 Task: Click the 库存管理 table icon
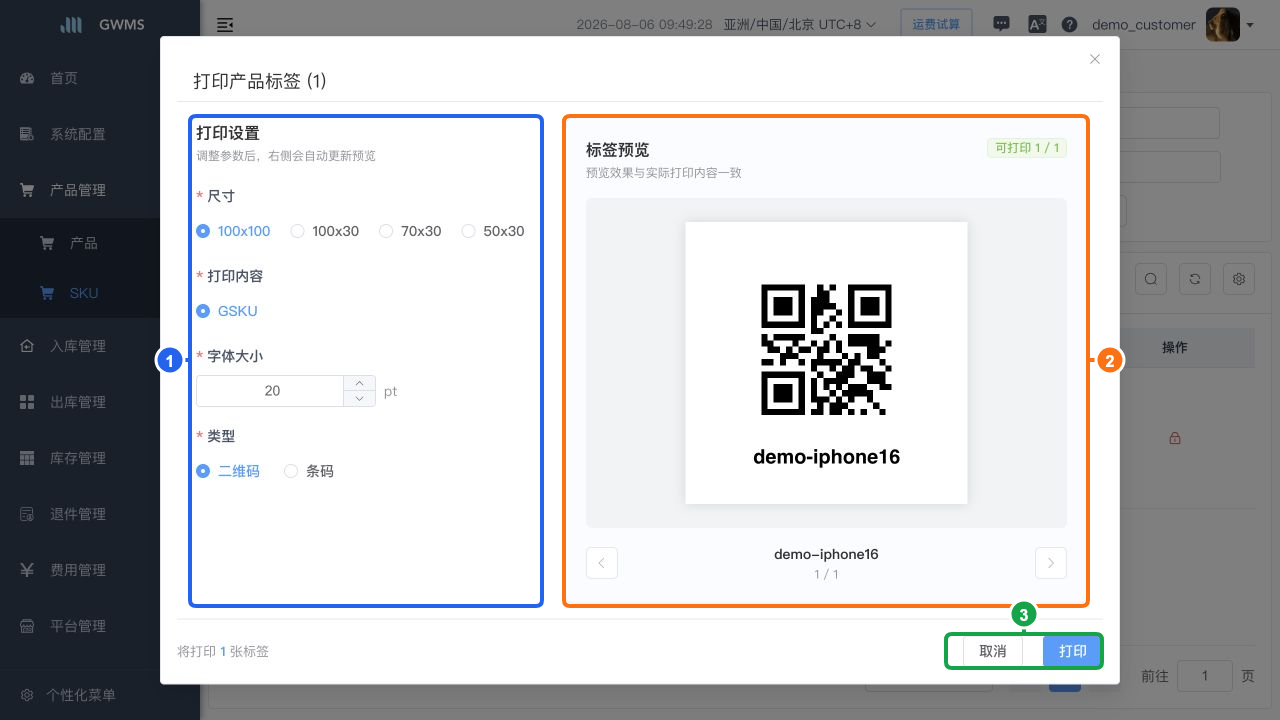pos(28,458)
